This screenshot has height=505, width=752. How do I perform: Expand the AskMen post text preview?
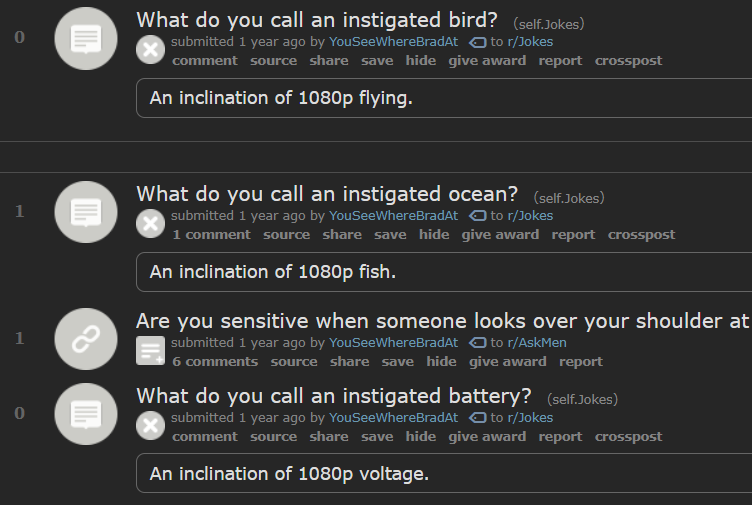pos(150,350)
